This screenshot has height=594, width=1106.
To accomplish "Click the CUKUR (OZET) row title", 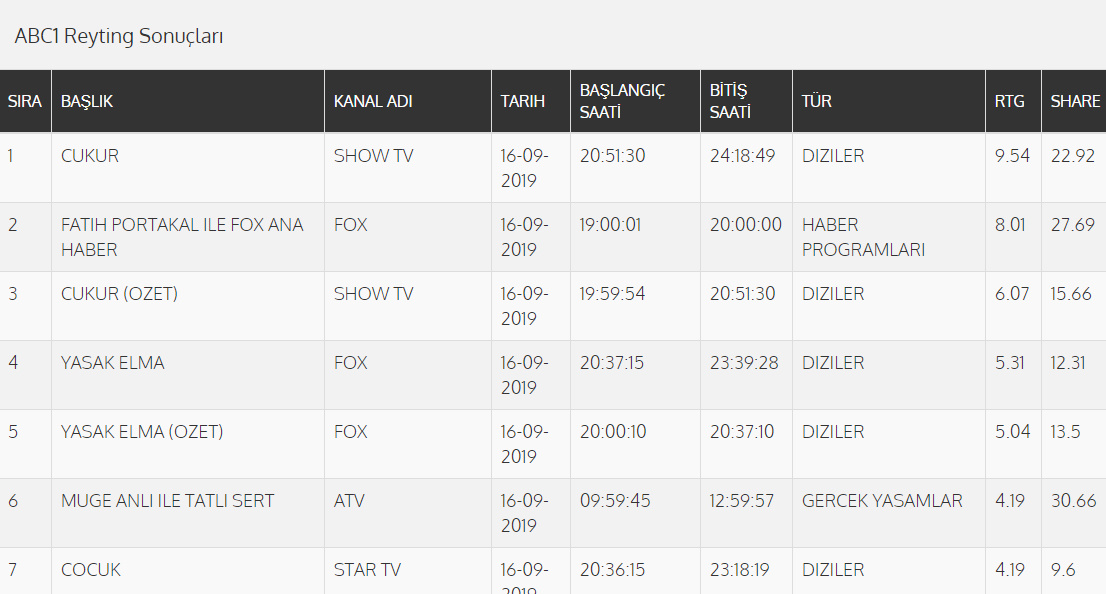I will (x=119, y=294).
